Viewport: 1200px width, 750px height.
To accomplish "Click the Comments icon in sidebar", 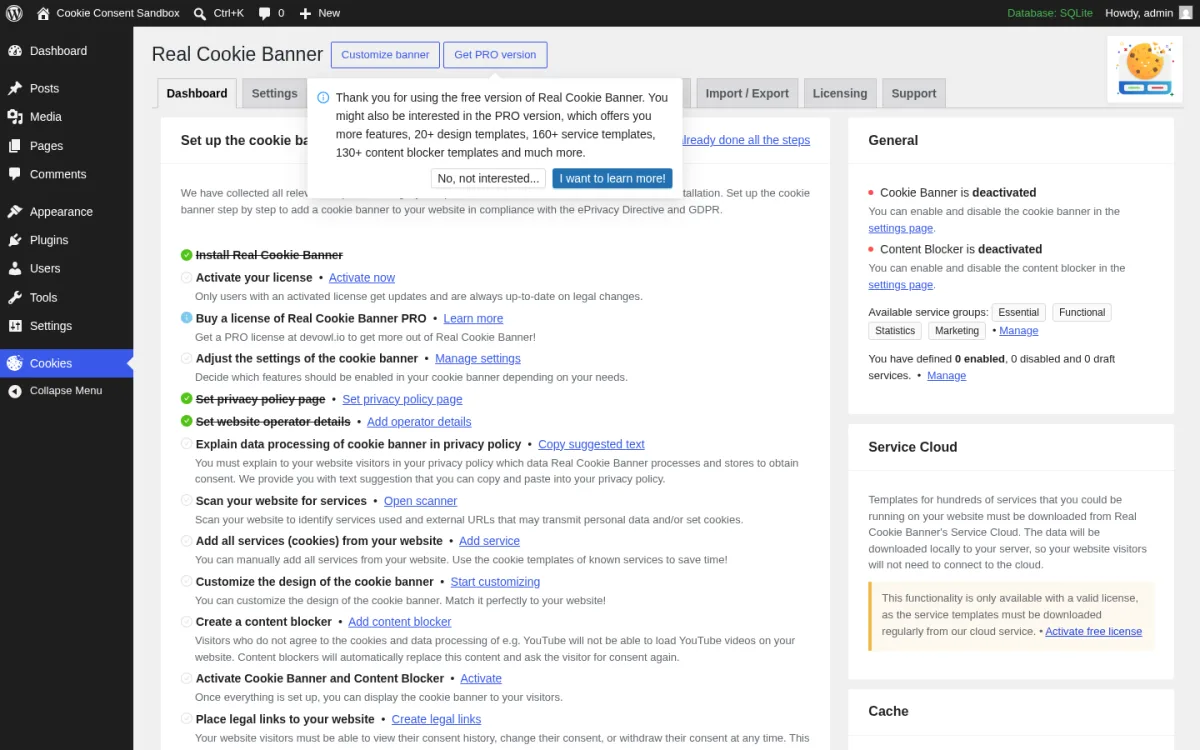I will click(15, 174).
